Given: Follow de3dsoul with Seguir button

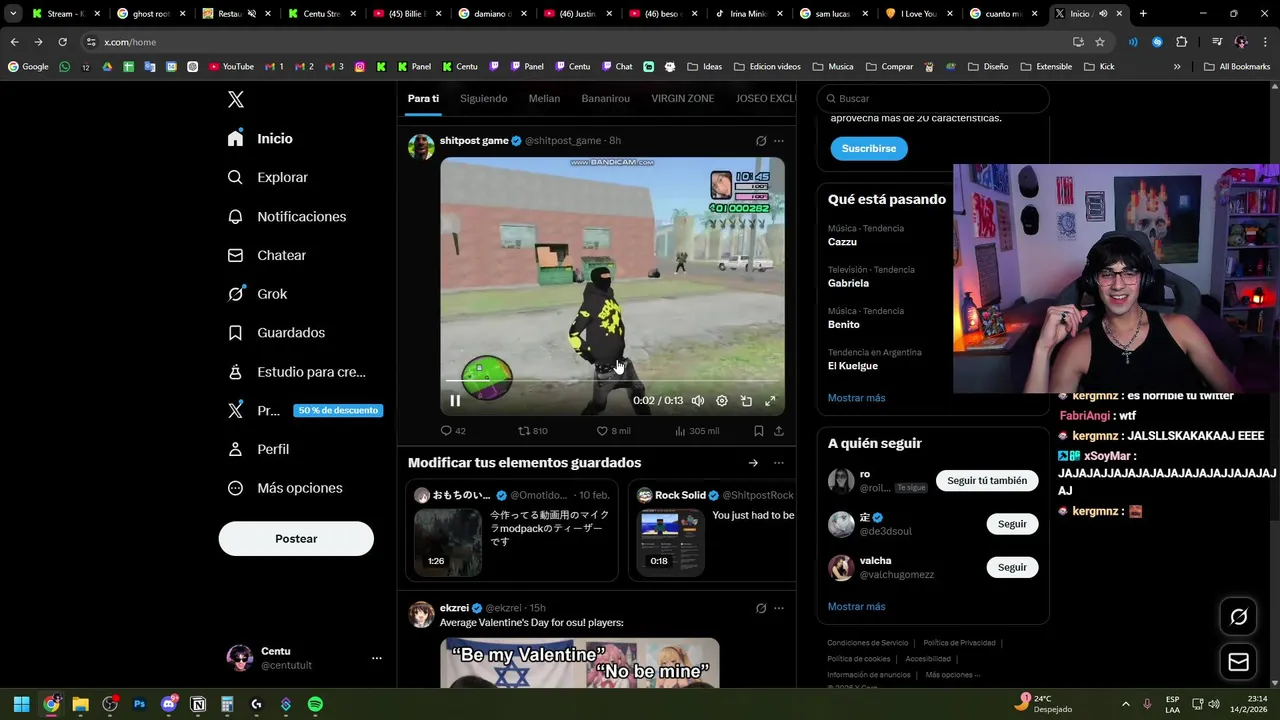Looking at the screenshot, I should coord(1012,524).
